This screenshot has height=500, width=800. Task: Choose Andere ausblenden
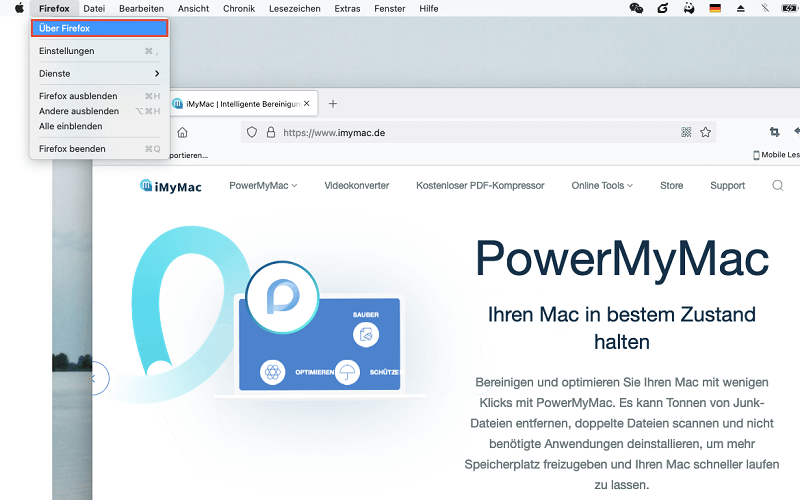point(99,111)
